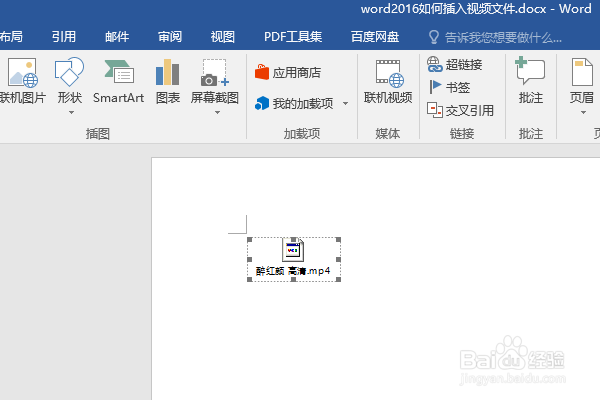Screen dimensions: 600x400
Task: Insert a SmartArt graphic
Action: 119,81
